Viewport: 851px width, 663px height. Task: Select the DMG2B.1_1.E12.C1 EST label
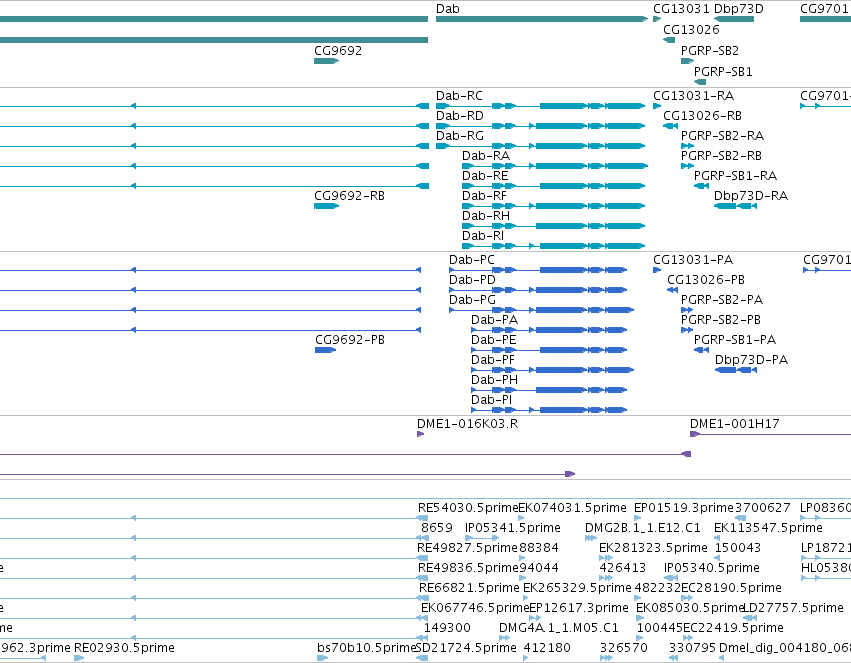[x=643, y=528]
